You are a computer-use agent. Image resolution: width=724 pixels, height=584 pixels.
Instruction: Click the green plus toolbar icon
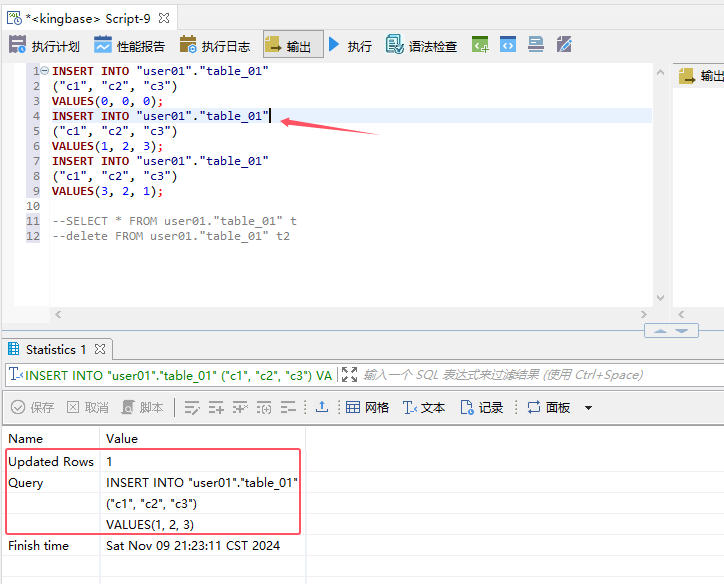481,45
